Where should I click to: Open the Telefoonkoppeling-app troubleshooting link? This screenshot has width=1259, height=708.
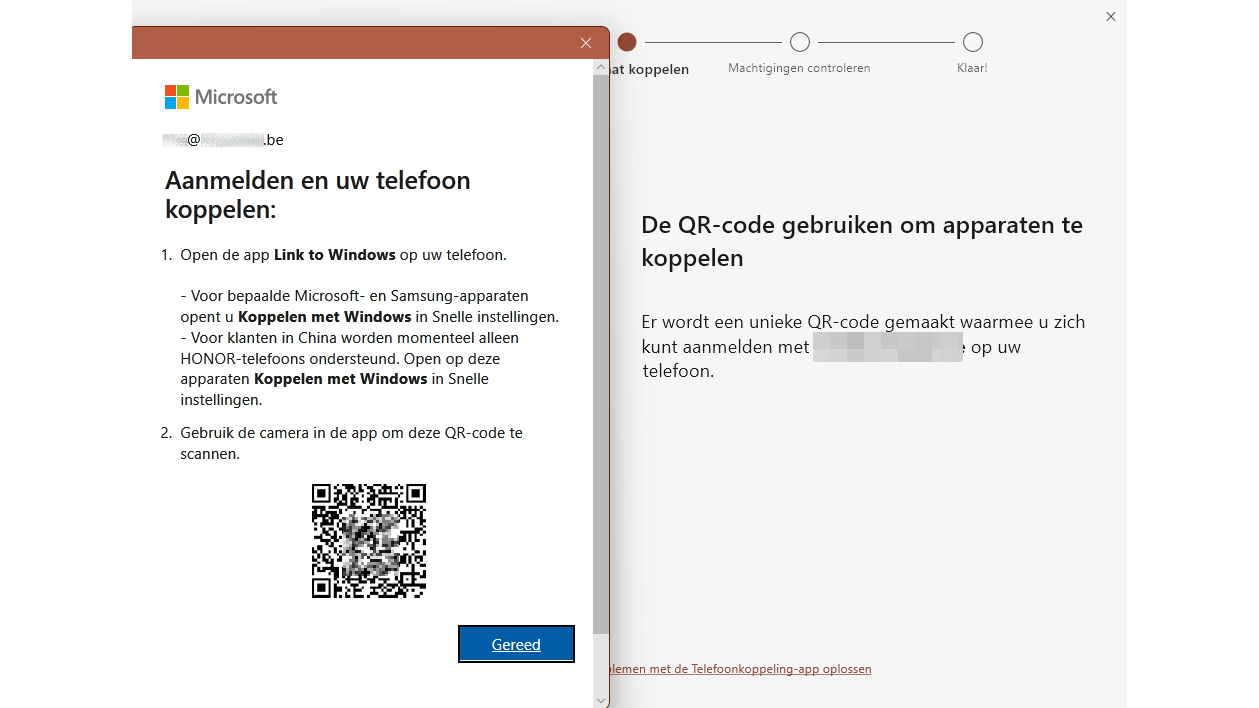(x=738, y=668)
